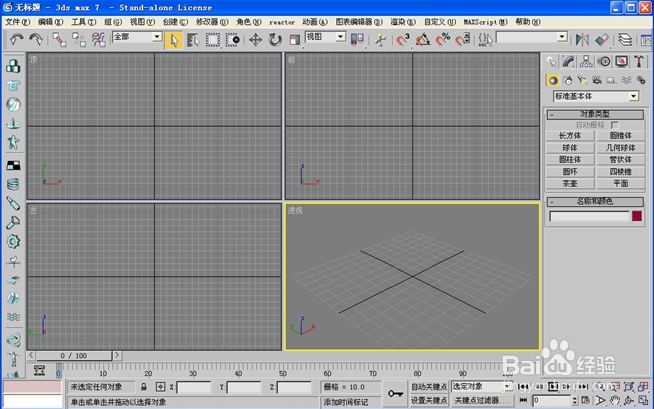Click the Unlink Selection tool
This screenshot has width=654, height=409.
(x=79, y=40)
